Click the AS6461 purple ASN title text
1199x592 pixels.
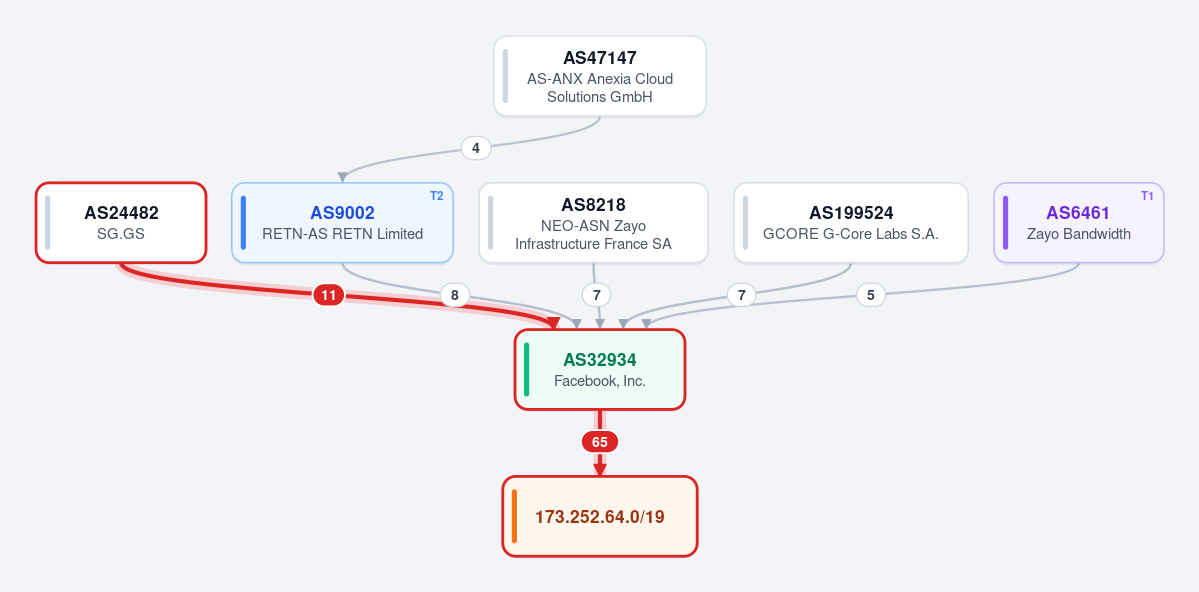(x=1078, y=213)
